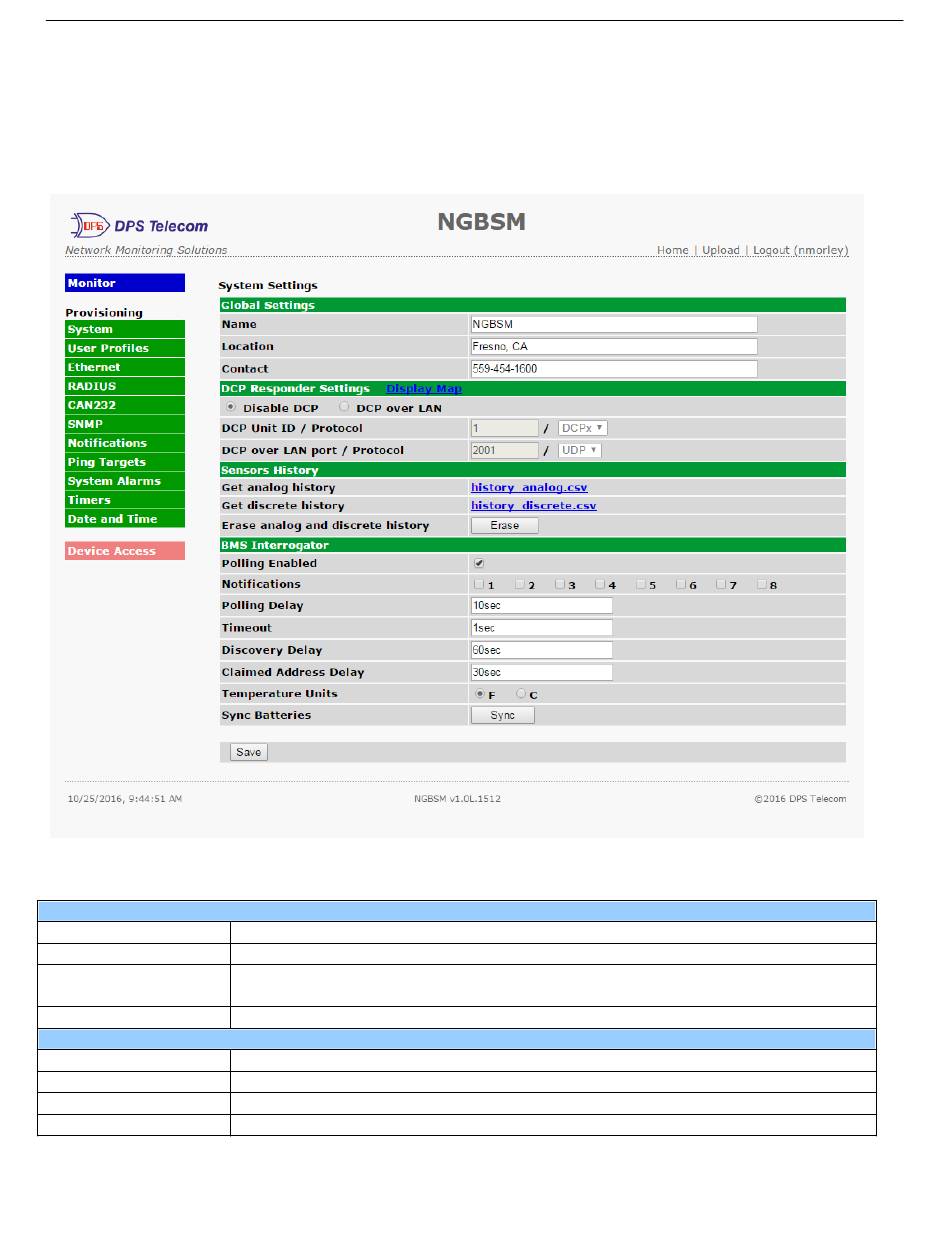
Task: Click the Discovery Delay field
Action: pos(541,650)
